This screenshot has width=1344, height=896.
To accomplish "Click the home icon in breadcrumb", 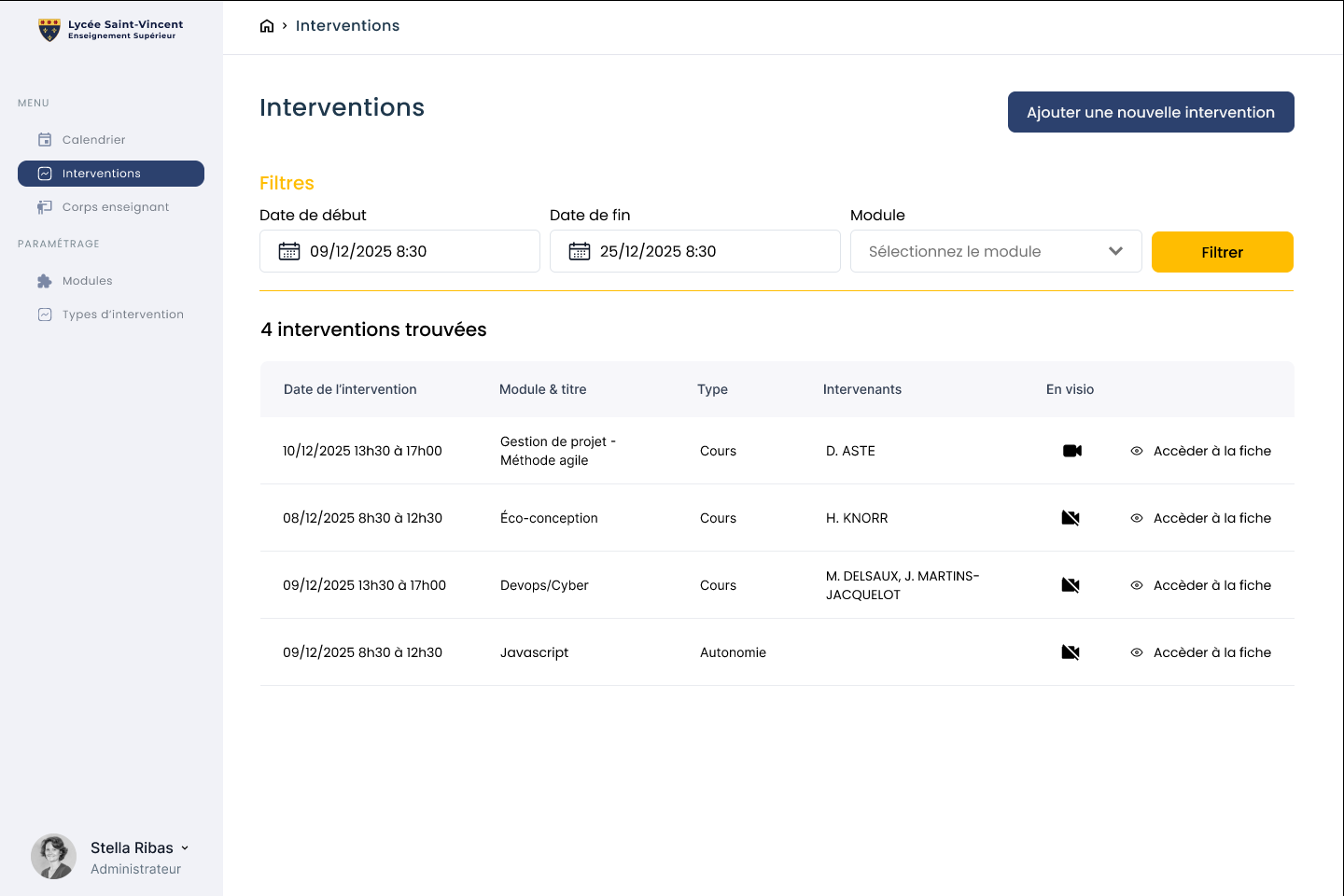I will tap(267, 26).
